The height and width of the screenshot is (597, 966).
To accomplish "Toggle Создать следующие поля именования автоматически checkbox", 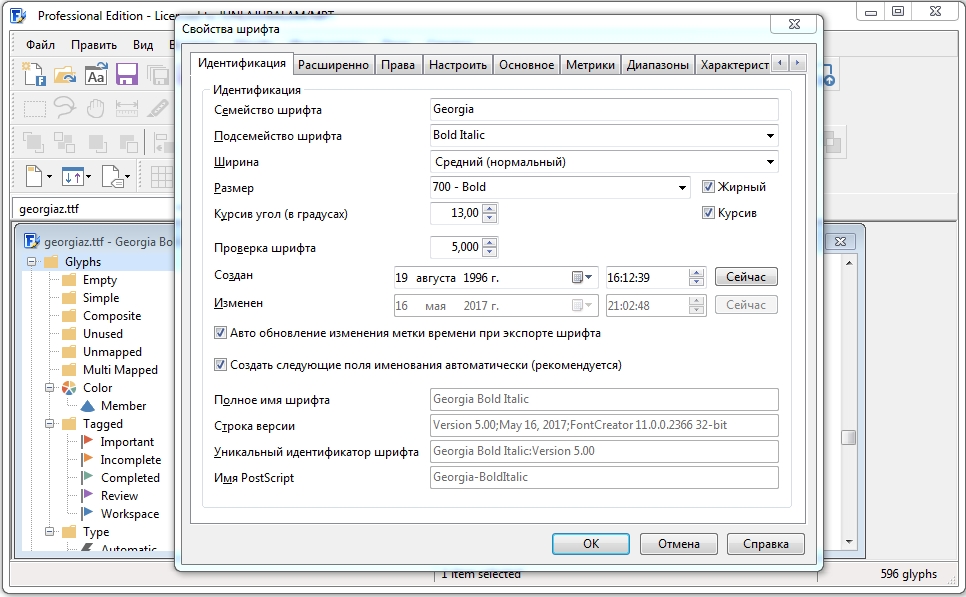I will pyautogui.click(x=220, y=365).
